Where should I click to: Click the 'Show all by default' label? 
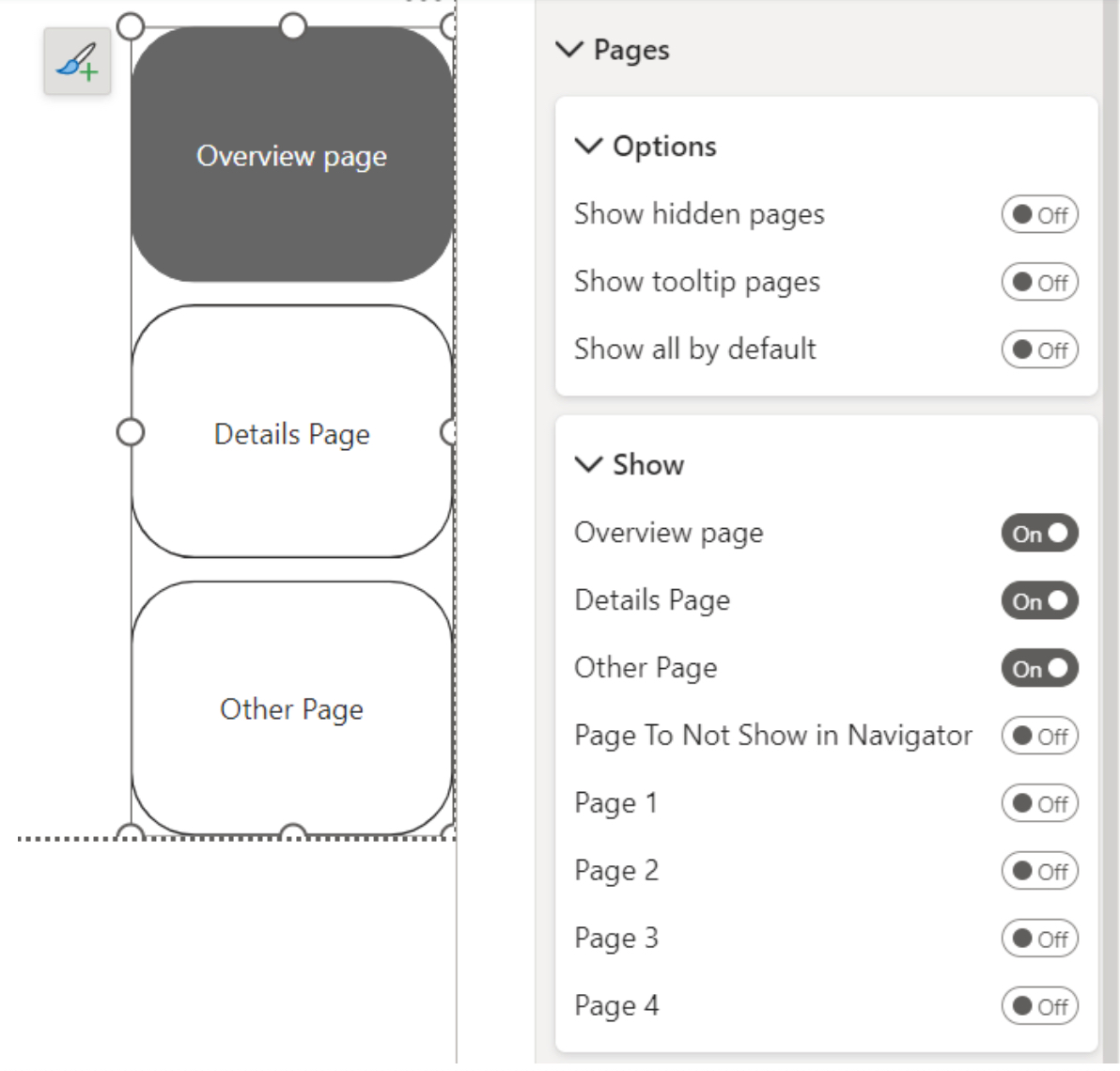[x=695, y=349]
